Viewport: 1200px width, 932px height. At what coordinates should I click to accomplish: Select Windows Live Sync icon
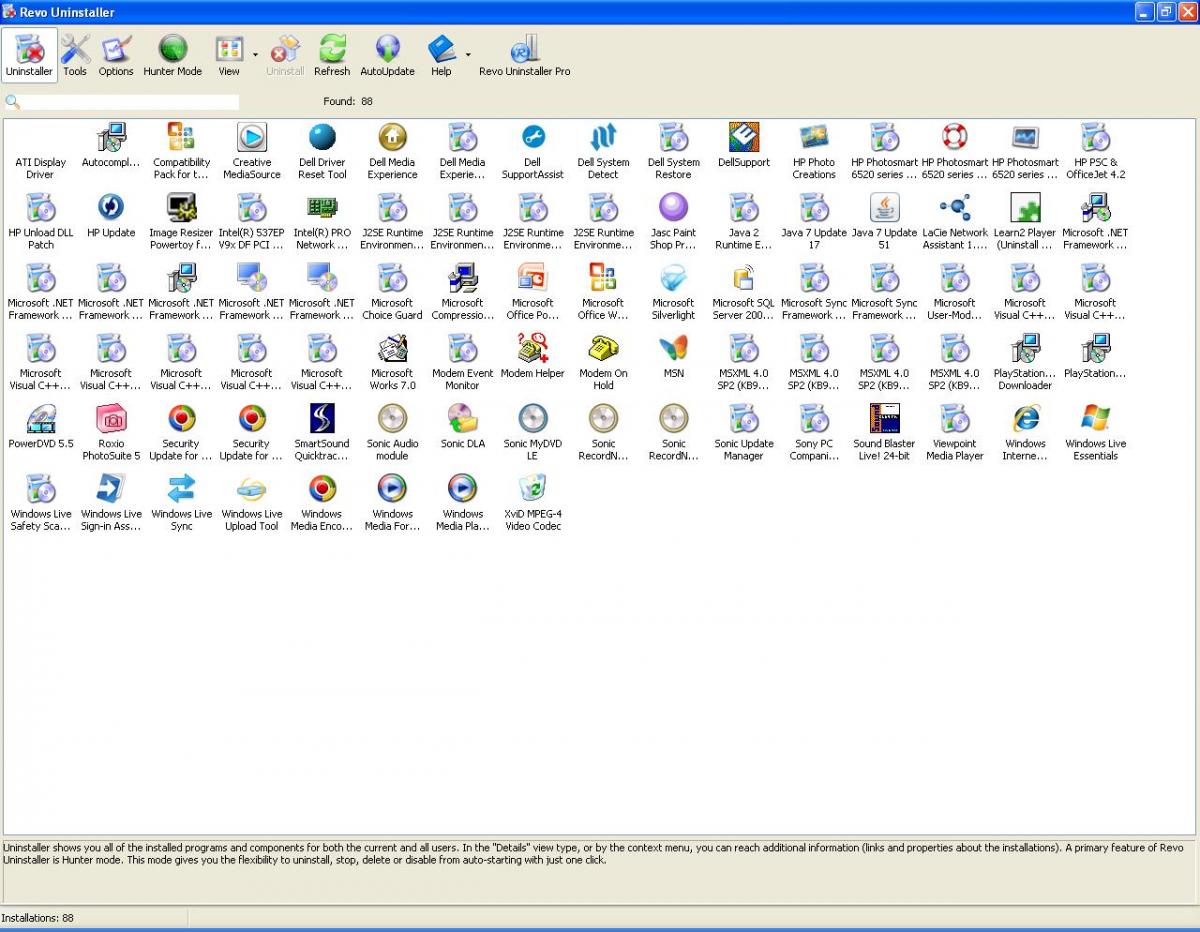pyautogui.click(x=181, y=489)
